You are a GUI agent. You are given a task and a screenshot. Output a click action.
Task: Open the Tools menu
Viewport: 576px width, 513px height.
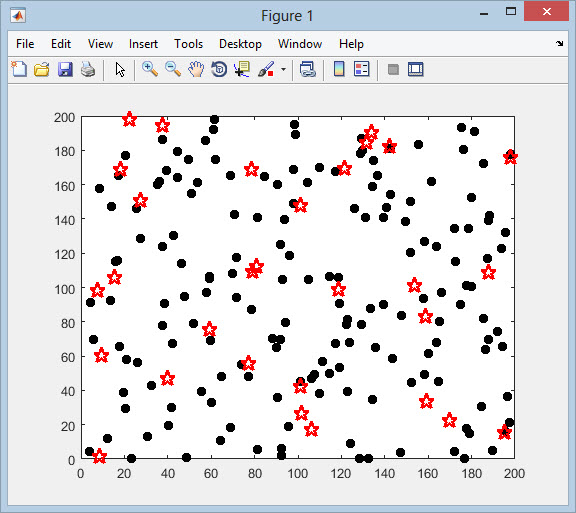click(x=188, y=44)
